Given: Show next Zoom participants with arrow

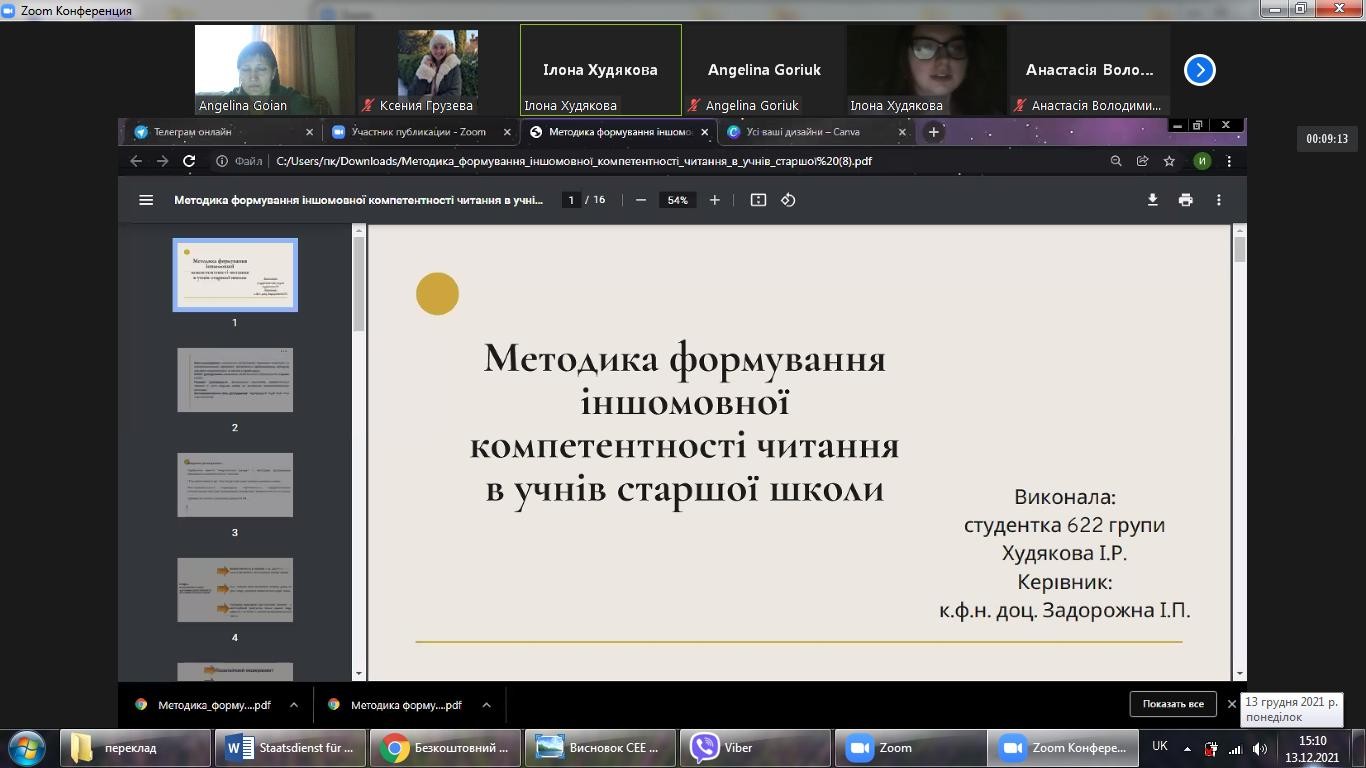Looking at the screenshot, I should click(1199, 70).
